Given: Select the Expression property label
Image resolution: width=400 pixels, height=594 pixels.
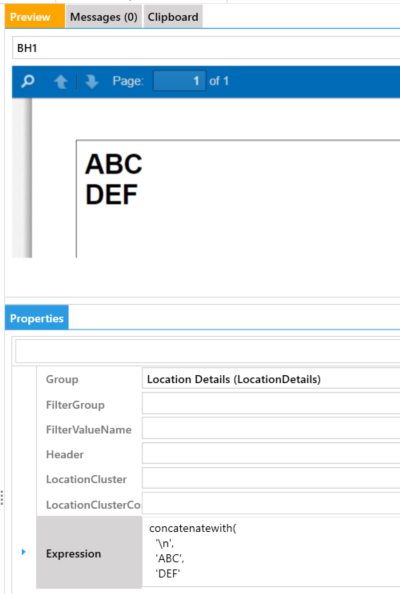Looking at the screenshot, I should coord(73,553).
